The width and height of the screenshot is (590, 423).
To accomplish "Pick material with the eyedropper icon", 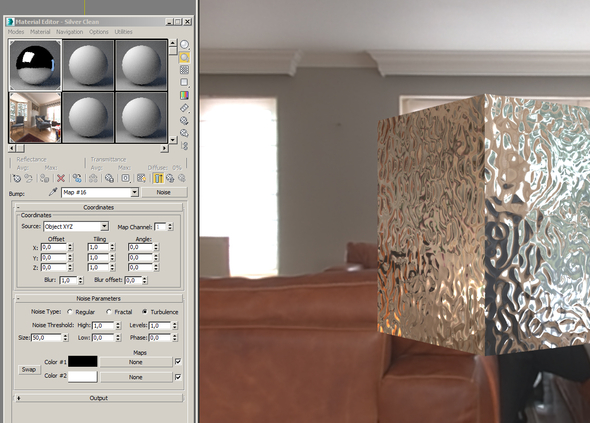I will point(53,192).
